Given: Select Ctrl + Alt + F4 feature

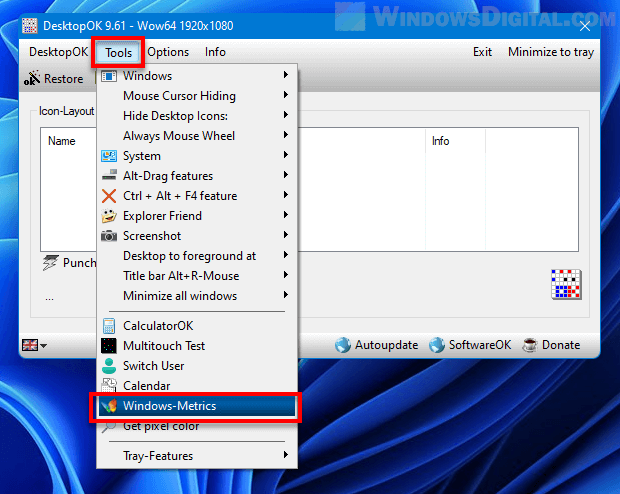Looking at the screenshot, I should [x=197, y=196].
